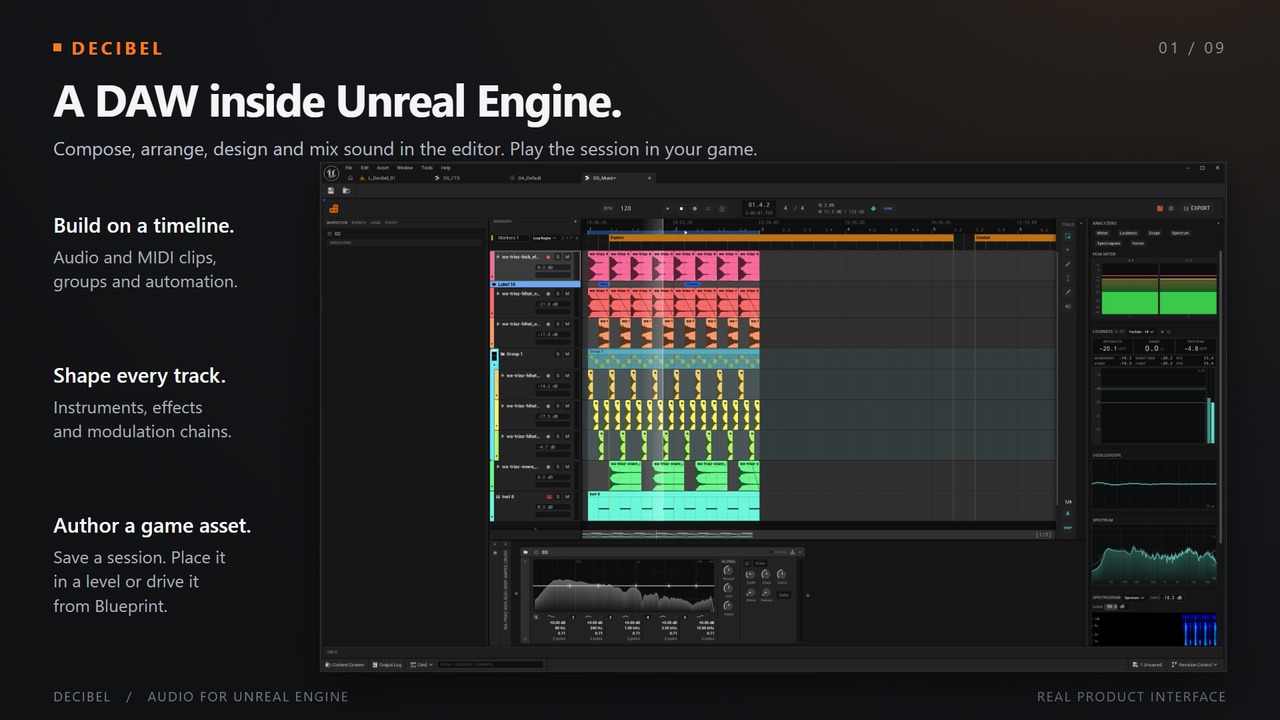Switch to the Events tab
This screenshot has width=1280, height=720.
358,222
